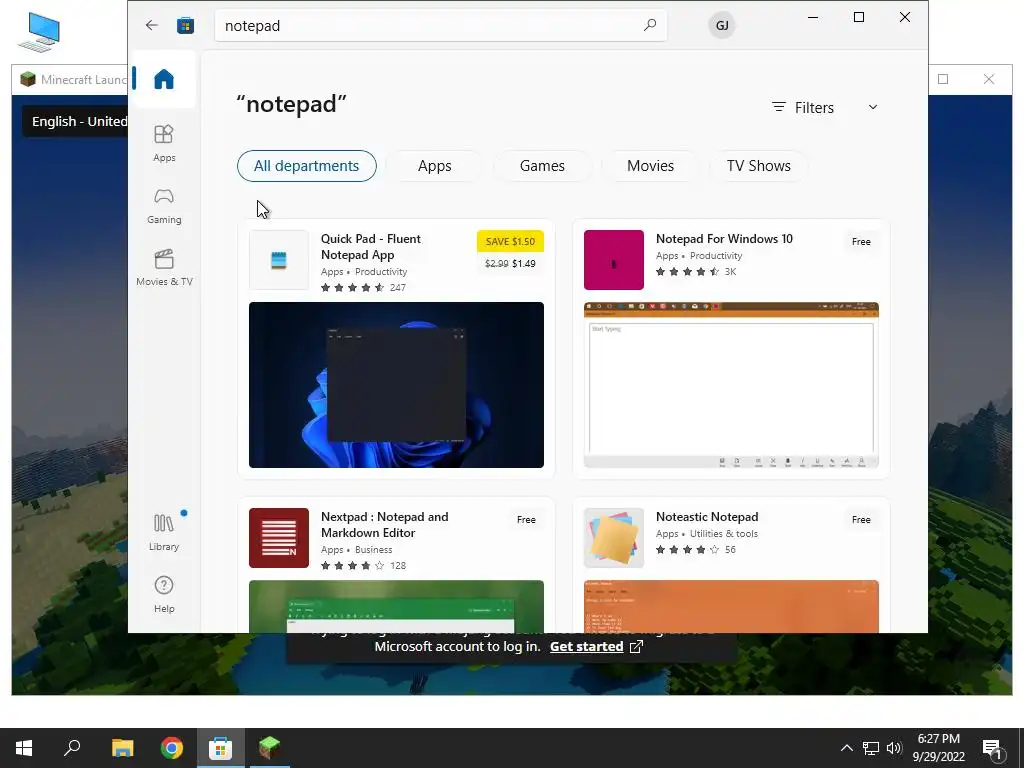
Task: Open the notification center icon
Action: (x=993, y=748)
